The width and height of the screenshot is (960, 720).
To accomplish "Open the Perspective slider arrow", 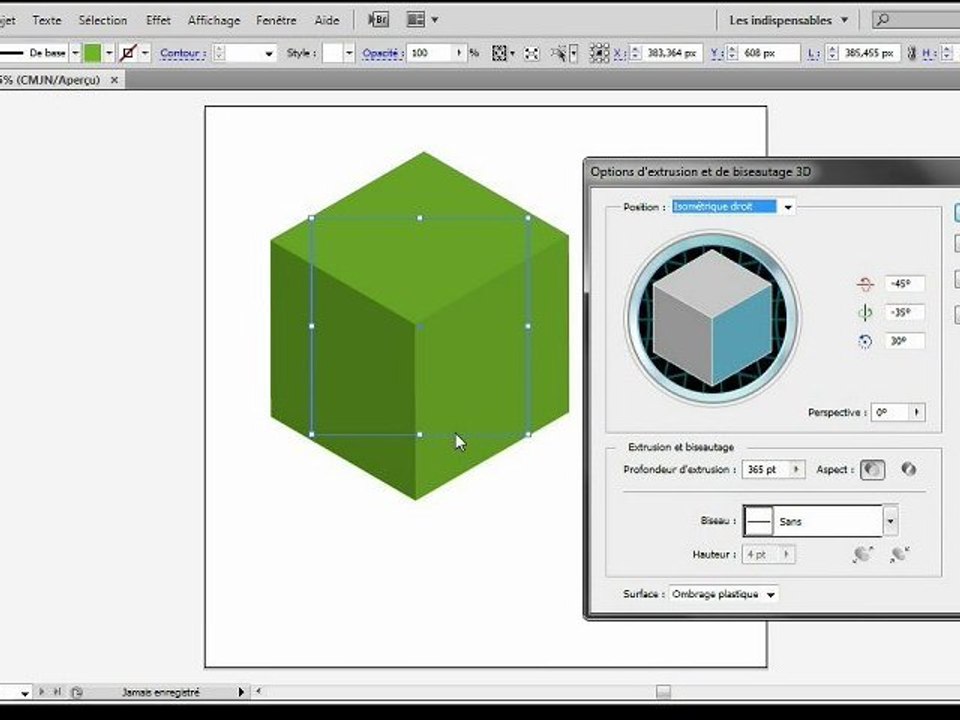I will [x=917, y=413].
